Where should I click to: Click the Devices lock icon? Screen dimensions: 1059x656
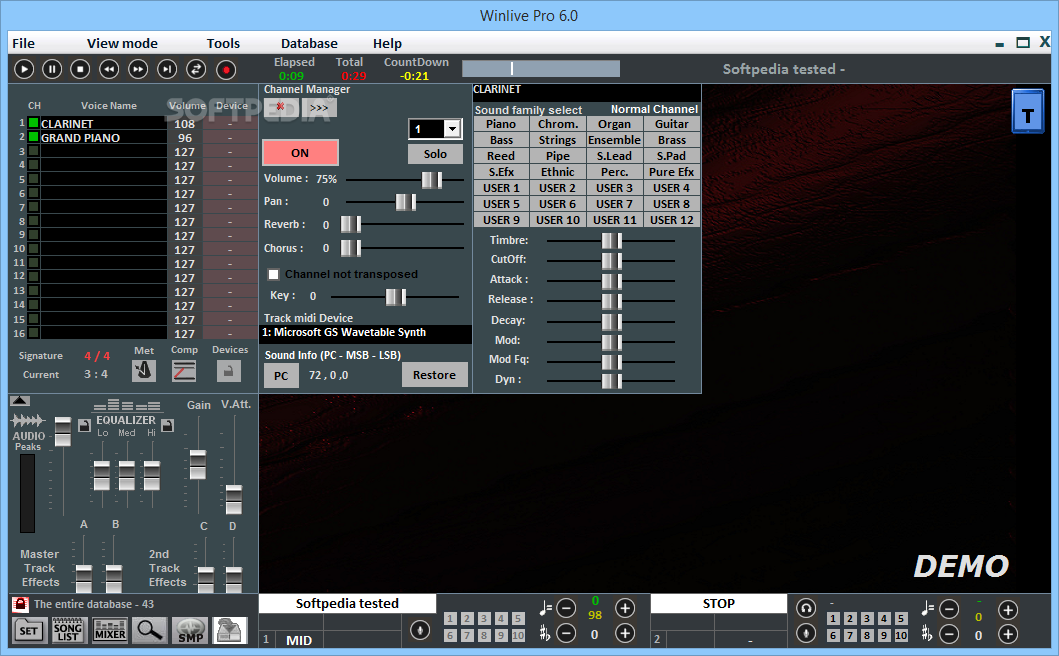click(x=228, y=370)
